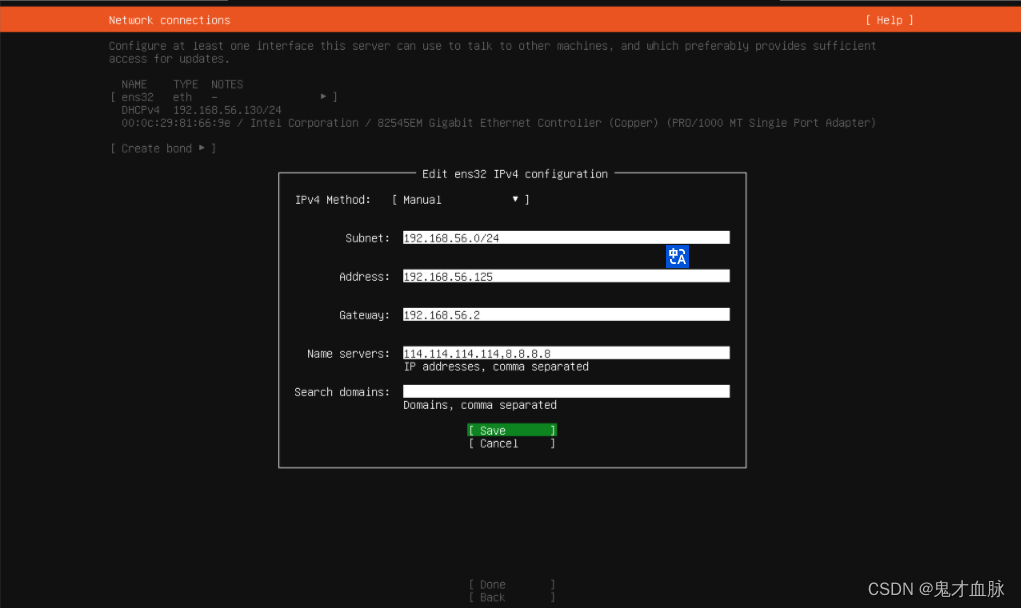Click the Address input field
The height and width of the screenshot is (608, 1021).
565,276
